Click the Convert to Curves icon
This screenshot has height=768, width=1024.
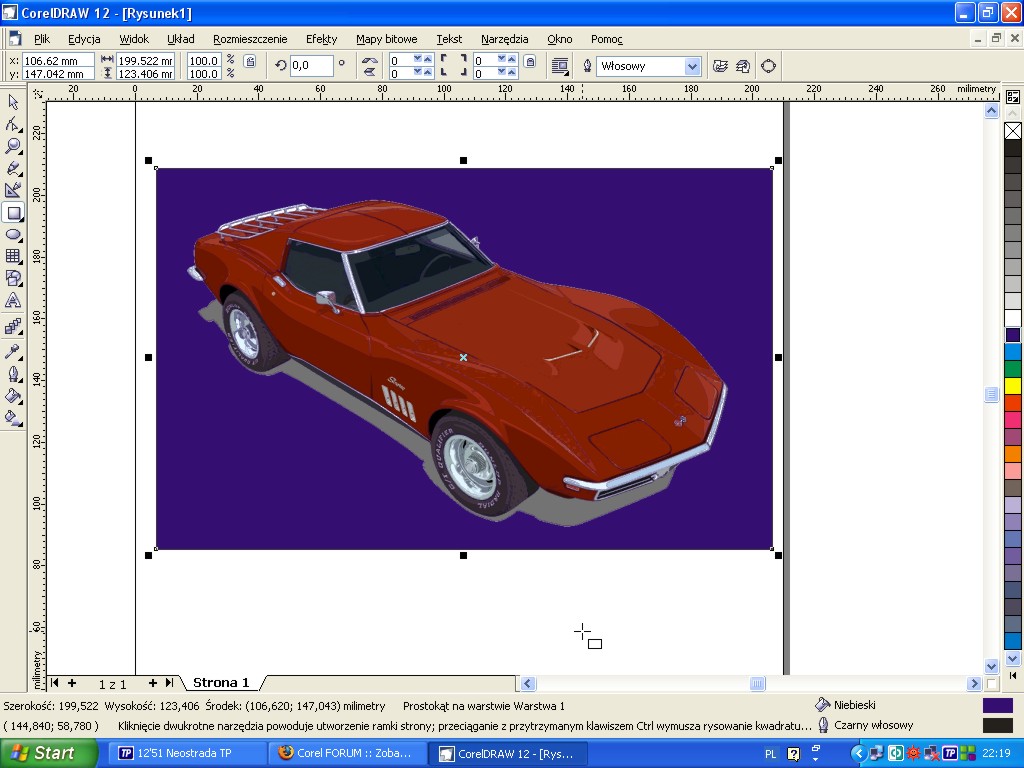[x=768, y=66]
